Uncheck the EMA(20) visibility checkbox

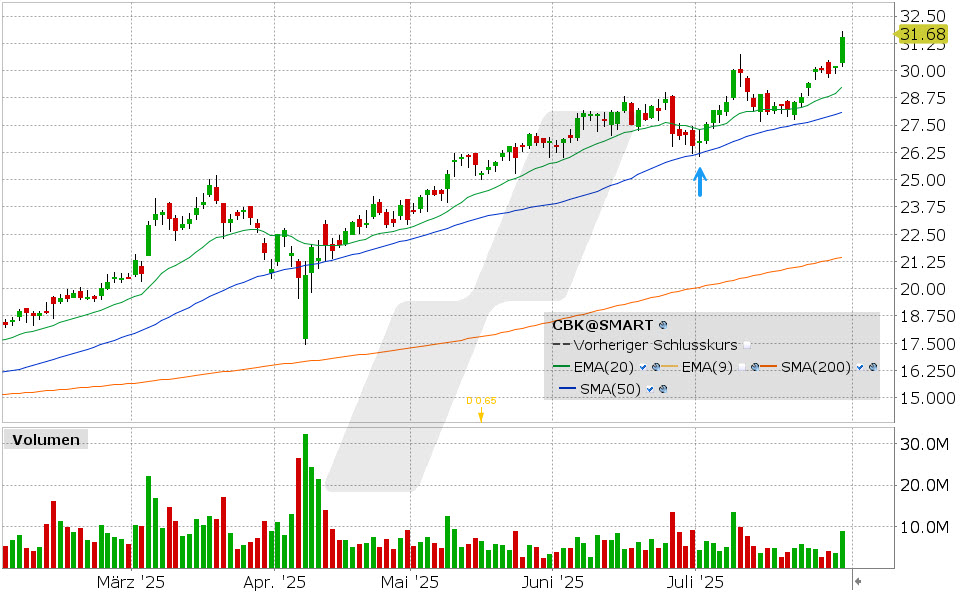pyautogui.click(x=643, y=367)
